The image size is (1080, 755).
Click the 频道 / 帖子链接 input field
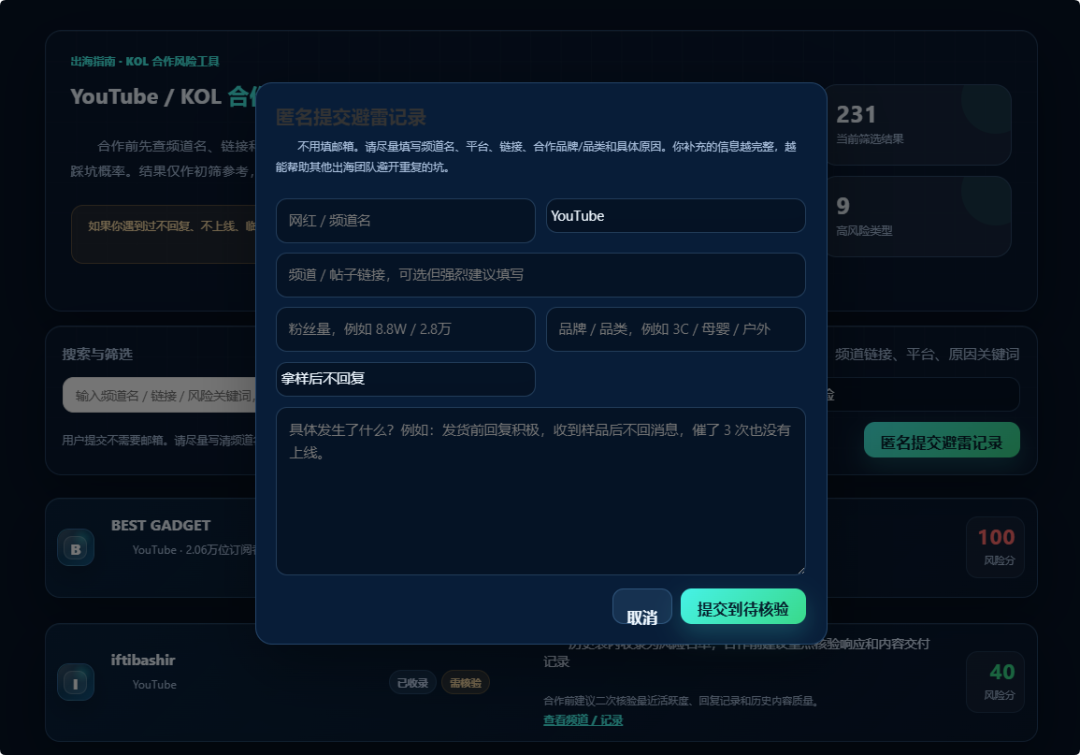(541, 275)
